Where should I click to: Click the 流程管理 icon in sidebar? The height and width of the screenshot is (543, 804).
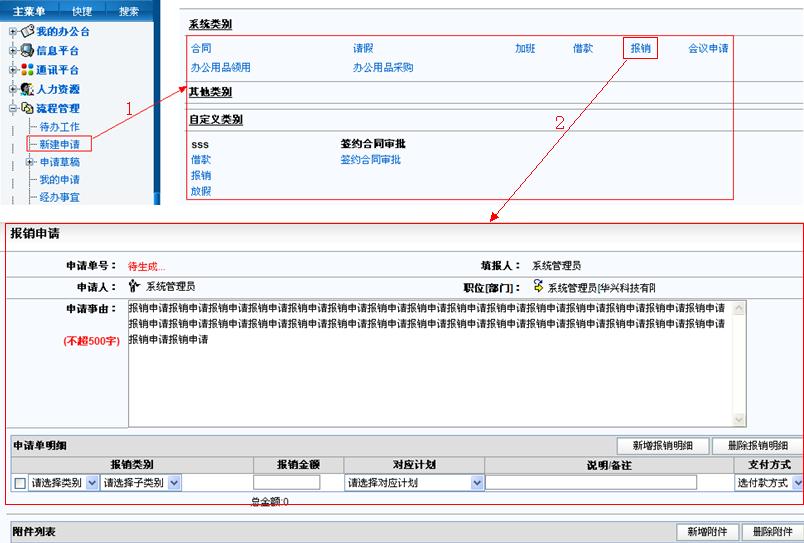click(27, 108)
